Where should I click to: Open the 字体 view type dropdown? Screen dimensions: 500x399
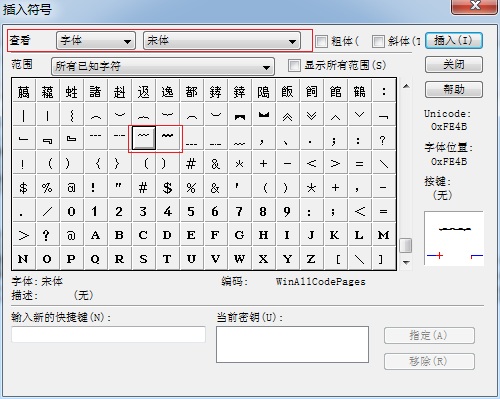click(x=96, y=41)
